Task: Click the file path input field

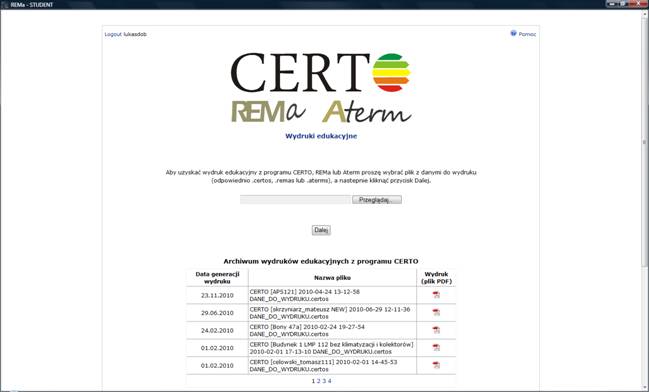Action: coord(296,200)
